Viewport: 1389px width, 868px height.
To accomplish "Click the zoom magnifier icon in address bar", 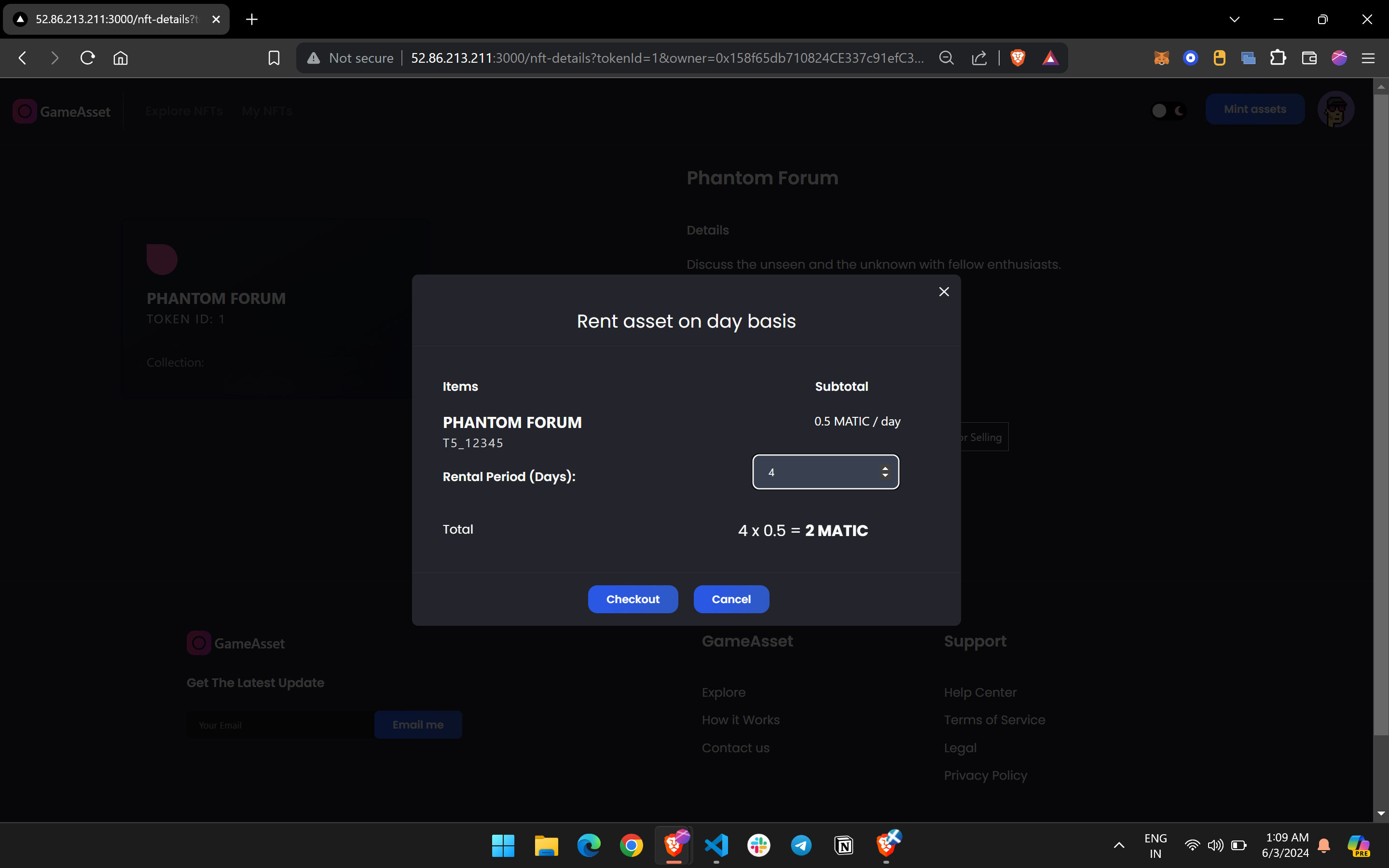I will click(947, 58).
